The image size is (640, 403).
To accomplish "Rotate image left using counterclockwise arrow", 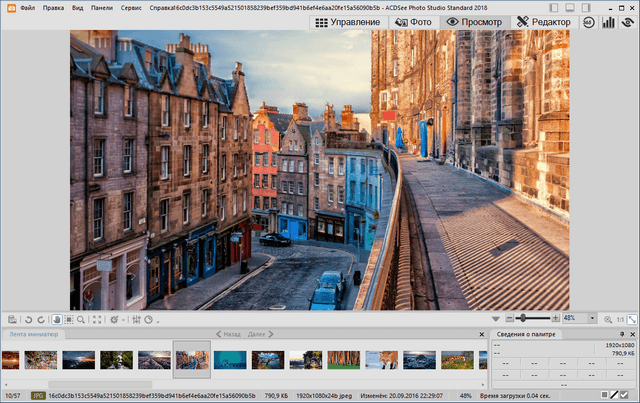I will point(26,319).
